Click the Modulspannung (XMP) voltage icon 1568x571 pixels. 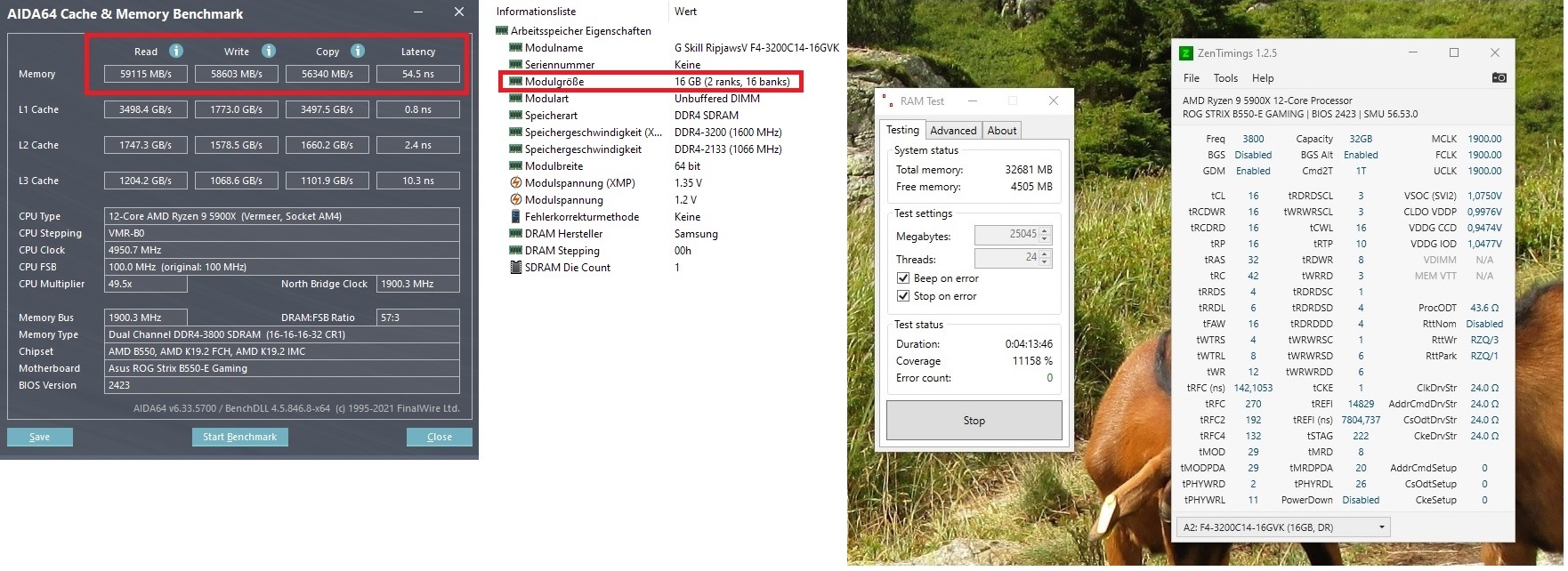pyautogui.click(x=515, y=183)
